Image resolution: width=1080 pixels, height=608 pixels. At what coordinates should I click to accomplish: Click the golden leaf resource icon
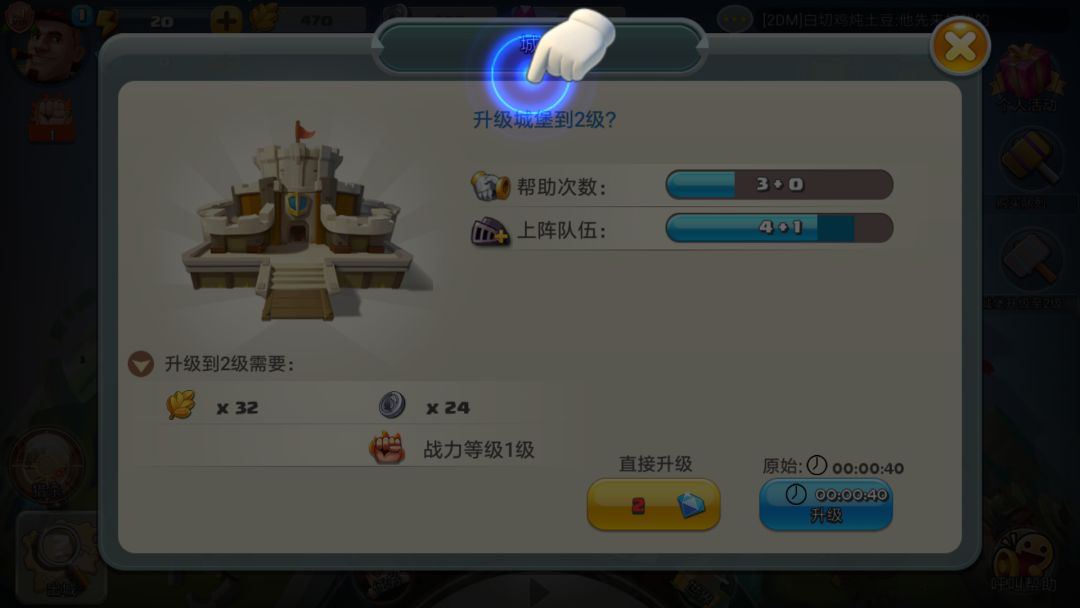pos(180,405)
